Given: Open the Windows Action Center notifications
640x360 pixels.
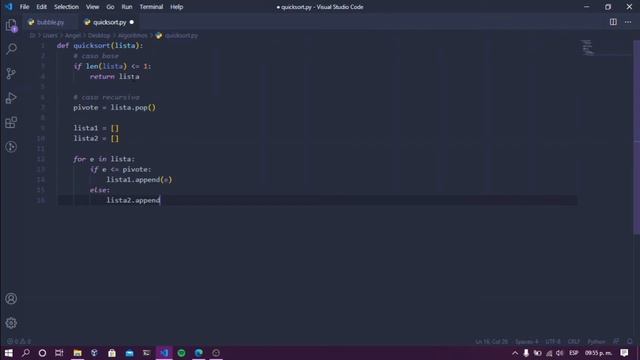Looking at the screenshot, I should tap(624, 353).
